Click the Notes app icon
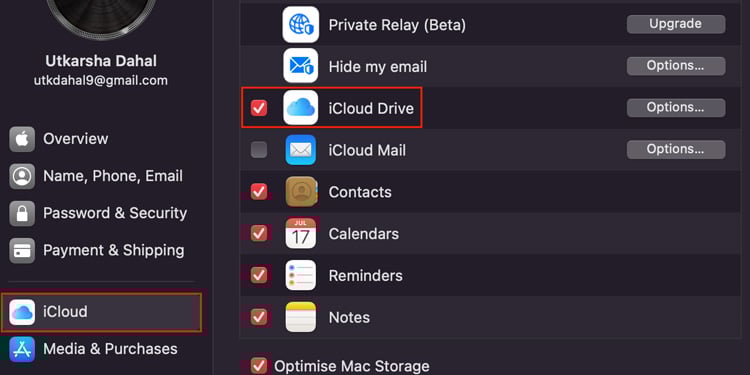Screen dimensions: 750x375 [x=301, y=317]
